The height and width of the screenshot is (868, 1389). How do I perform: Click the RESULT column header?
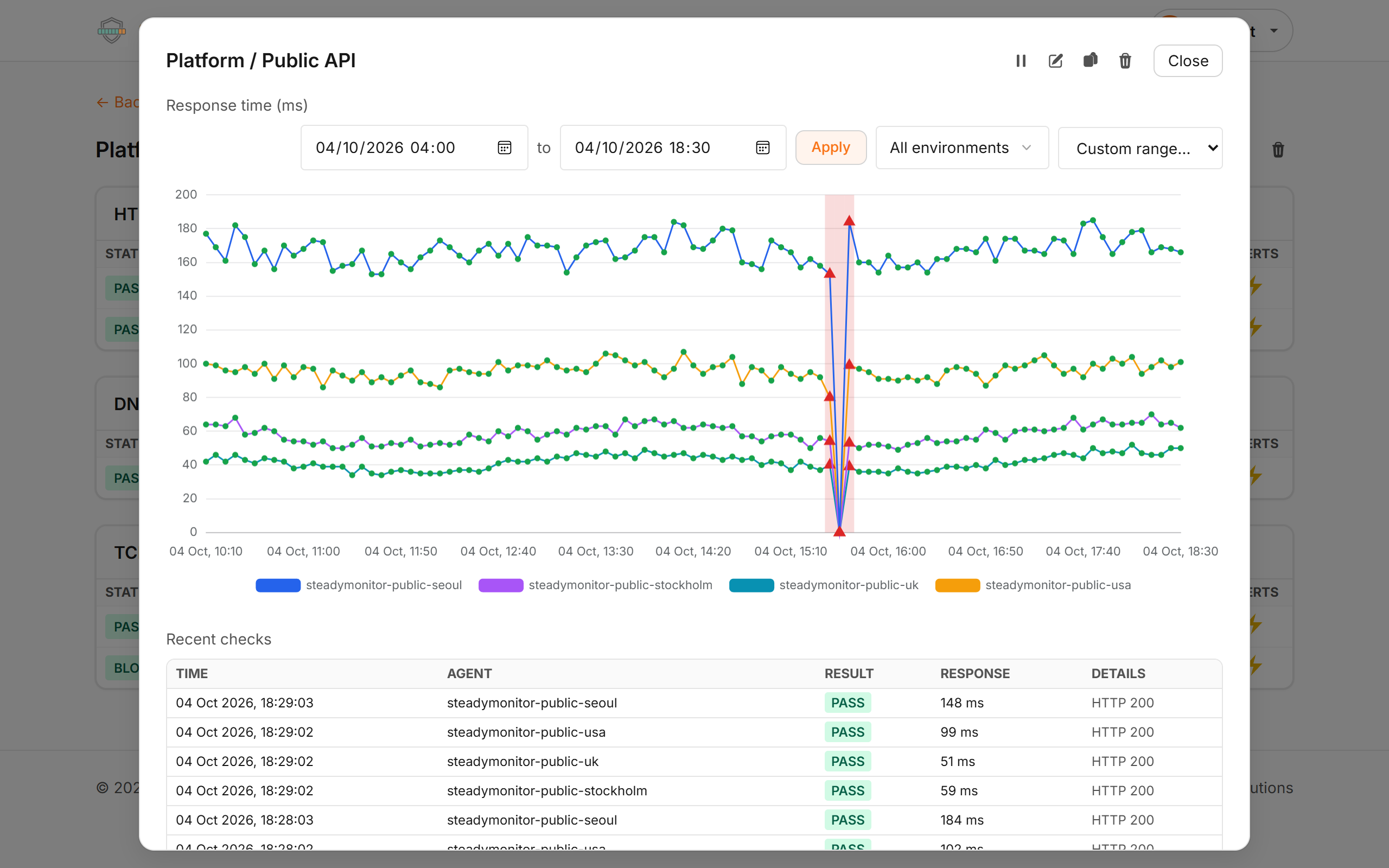click(849, 673)
